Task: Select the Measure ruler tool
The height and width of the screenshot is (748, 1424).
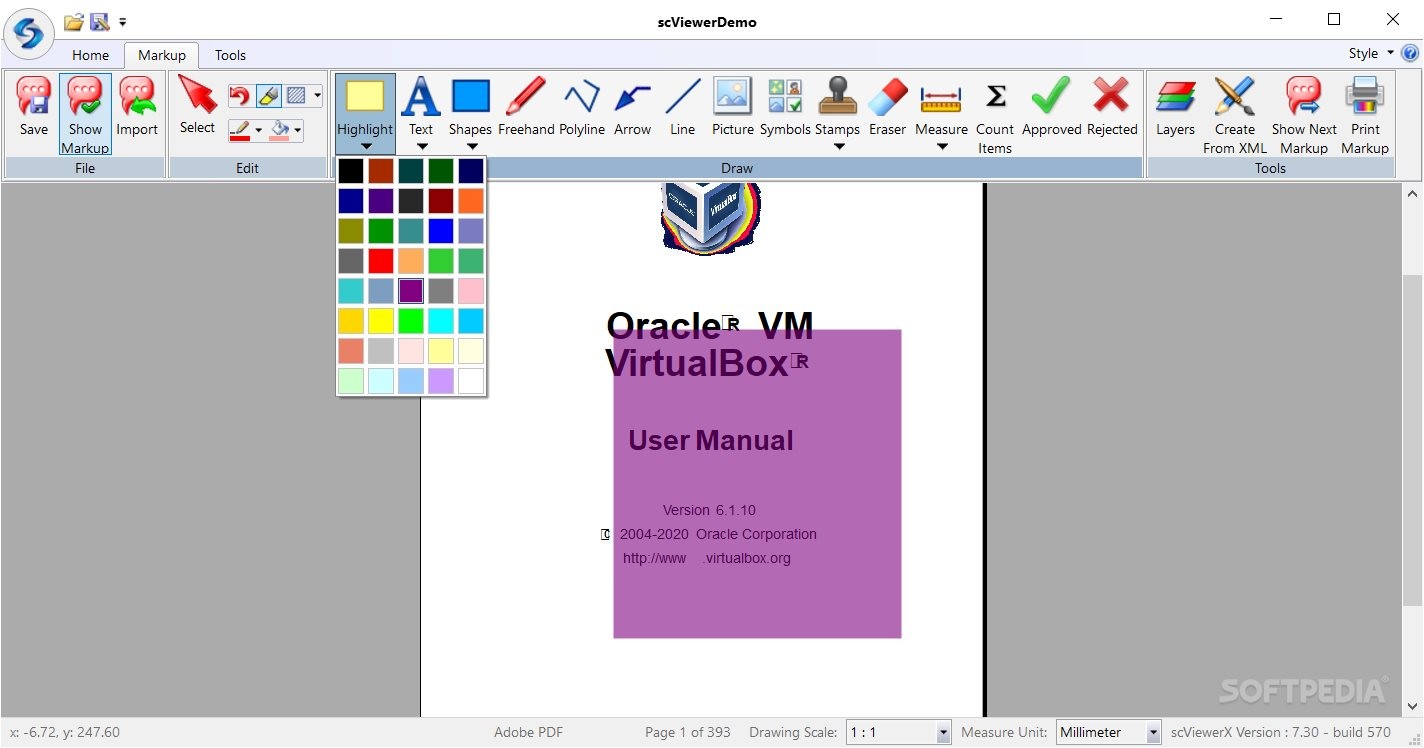Action: (x=941, y=107)
